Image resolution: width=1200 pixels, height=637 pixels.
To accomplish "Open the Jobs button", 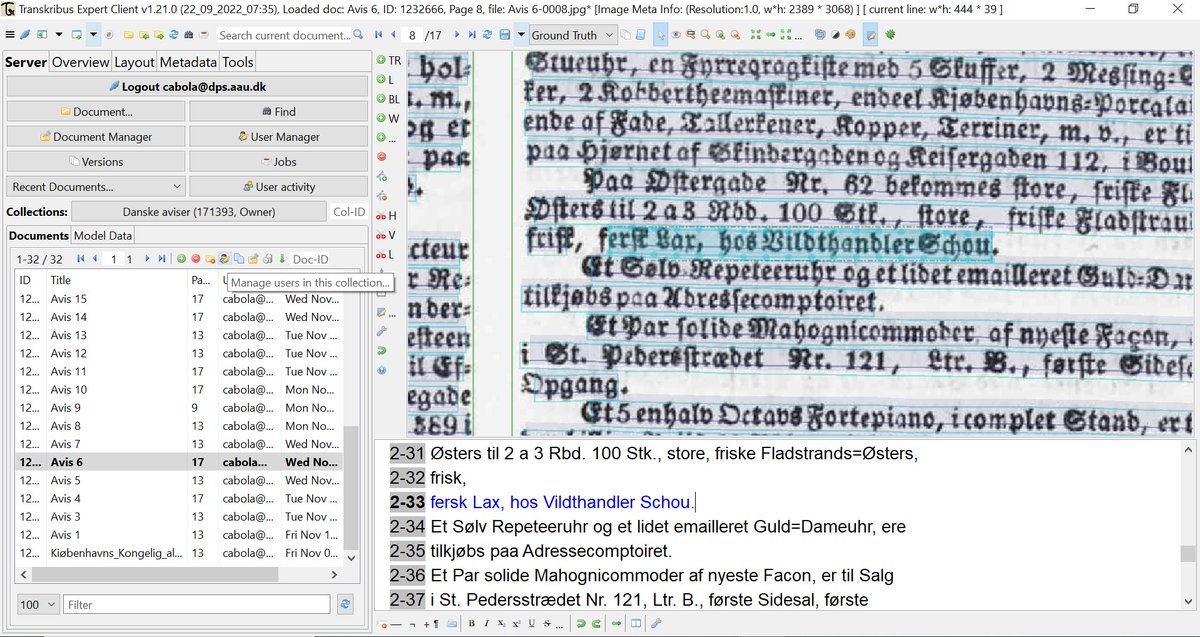I will (x=278, y=161).
